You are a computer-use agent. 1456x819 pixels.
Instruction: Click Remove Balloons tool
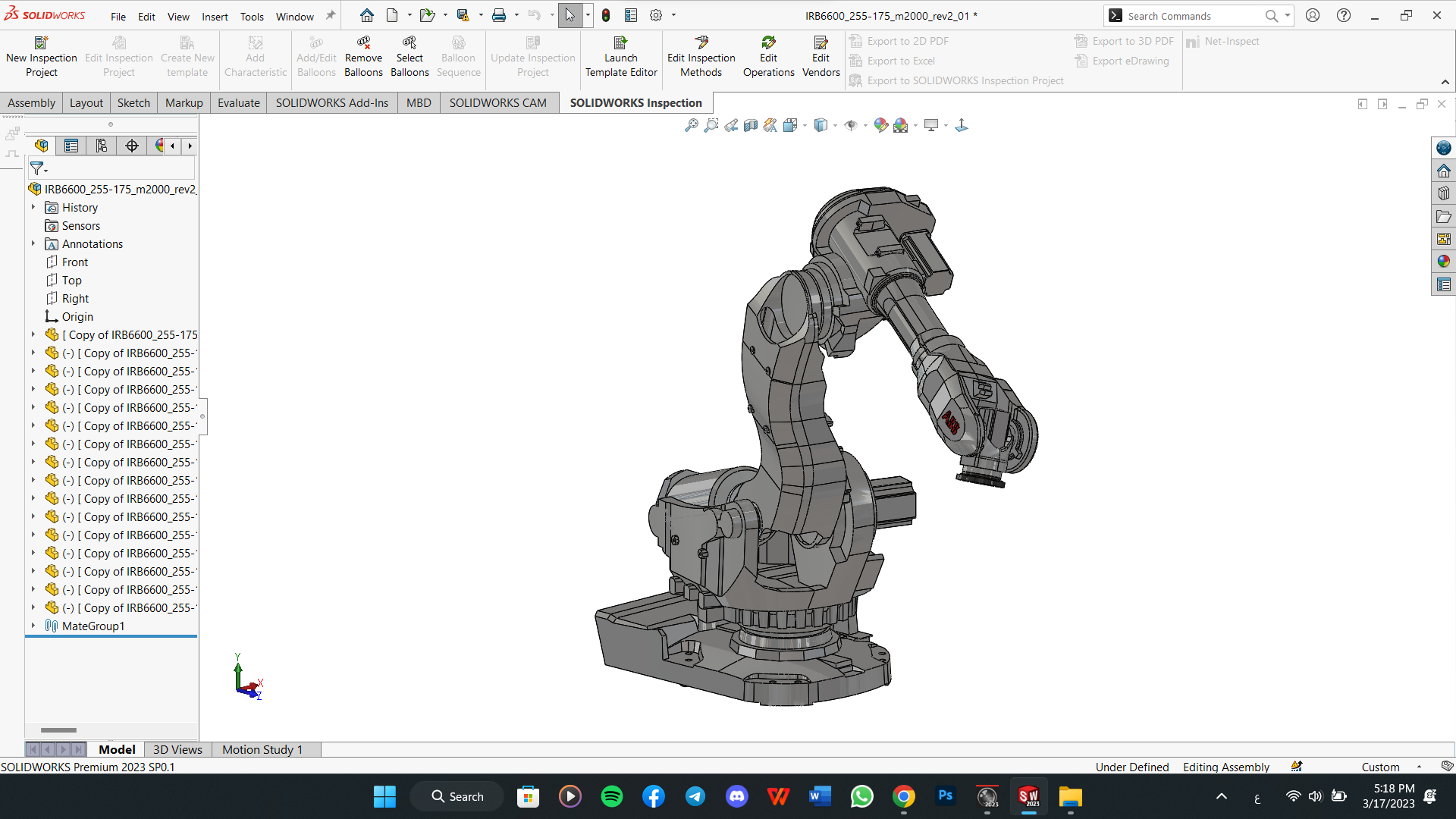(x=363, y=57)
